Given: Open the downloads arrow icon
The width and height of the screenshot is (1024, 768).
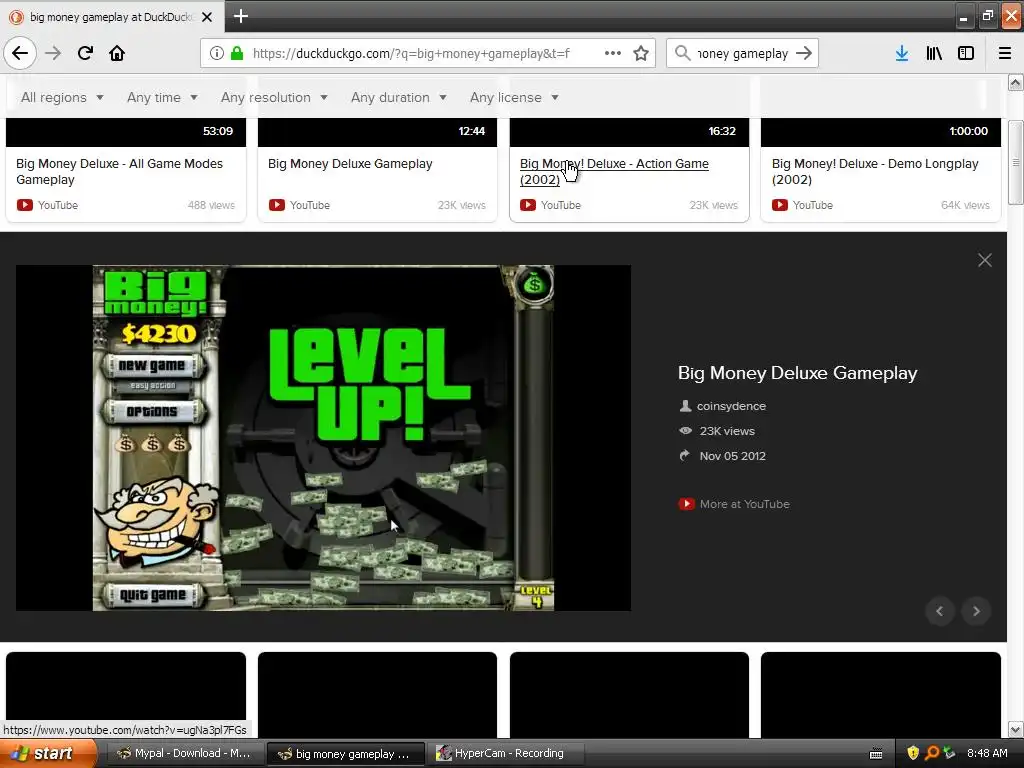Looking at the screenshot, I should (x=901, y=53).
